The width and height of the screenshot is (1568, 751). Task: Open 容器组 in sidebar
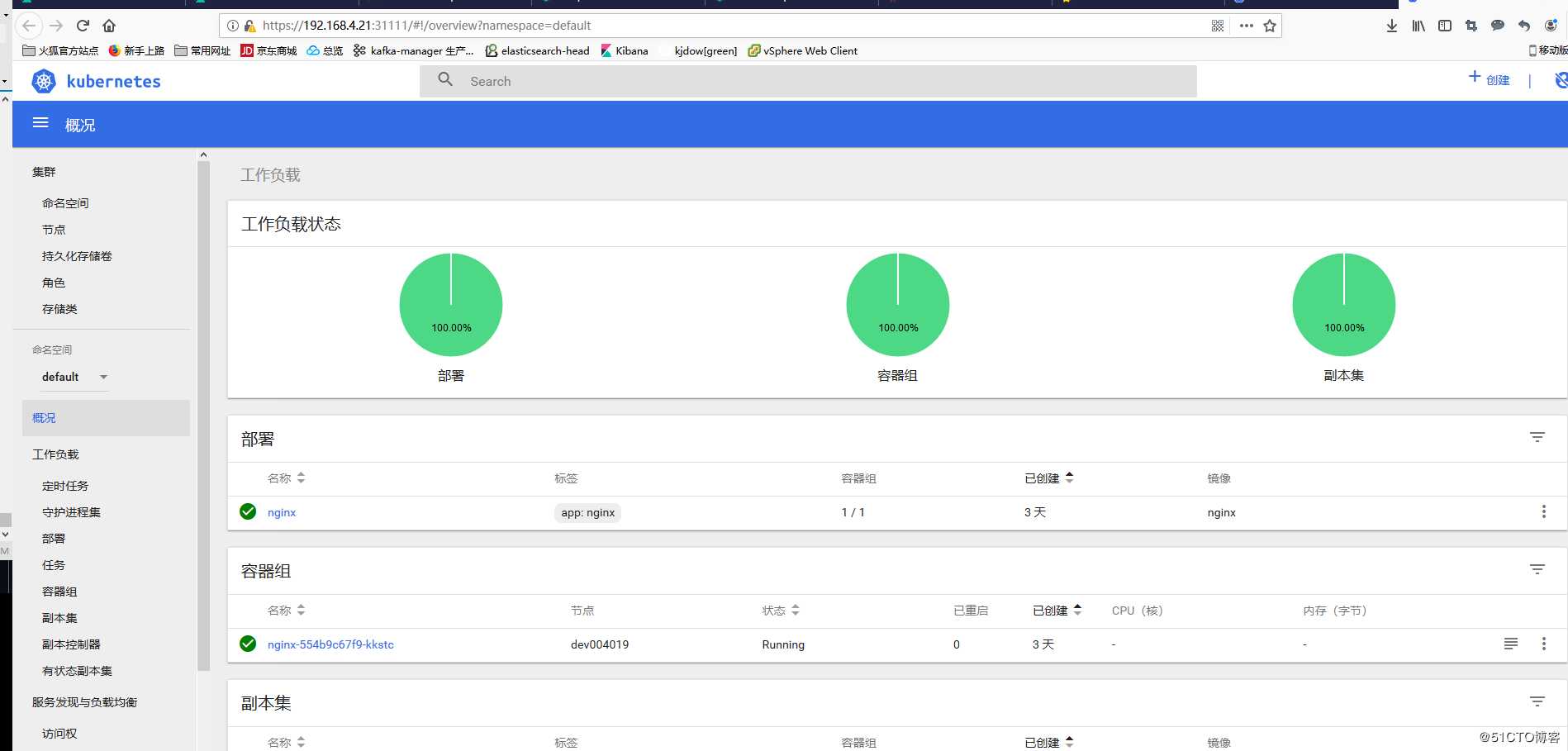point(59,592)
